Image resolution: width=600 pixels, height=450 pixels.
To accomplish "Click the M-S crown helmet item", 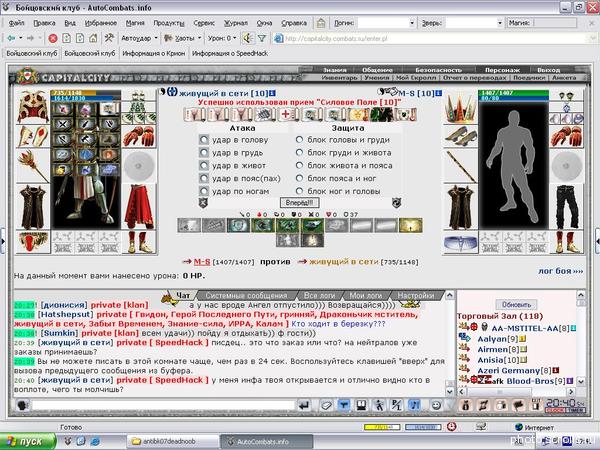I will 460,107.
